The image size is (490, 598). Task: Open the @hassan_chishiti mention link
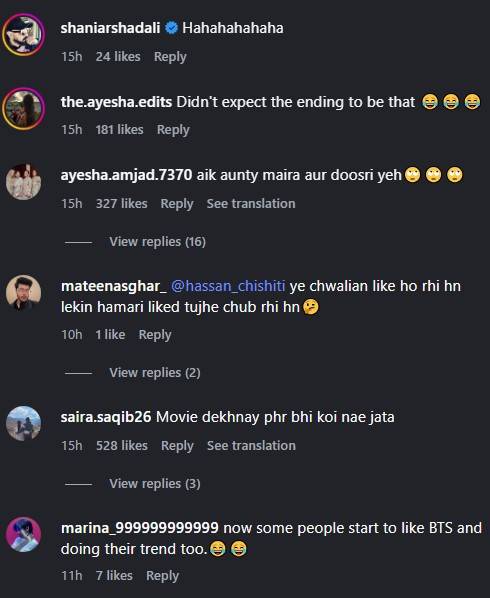(x=228, y=286)
